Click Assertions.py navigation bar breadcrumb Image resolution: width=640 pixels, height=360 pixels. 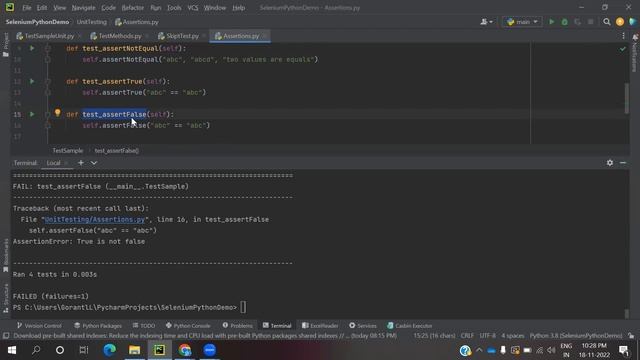[136, 22]
